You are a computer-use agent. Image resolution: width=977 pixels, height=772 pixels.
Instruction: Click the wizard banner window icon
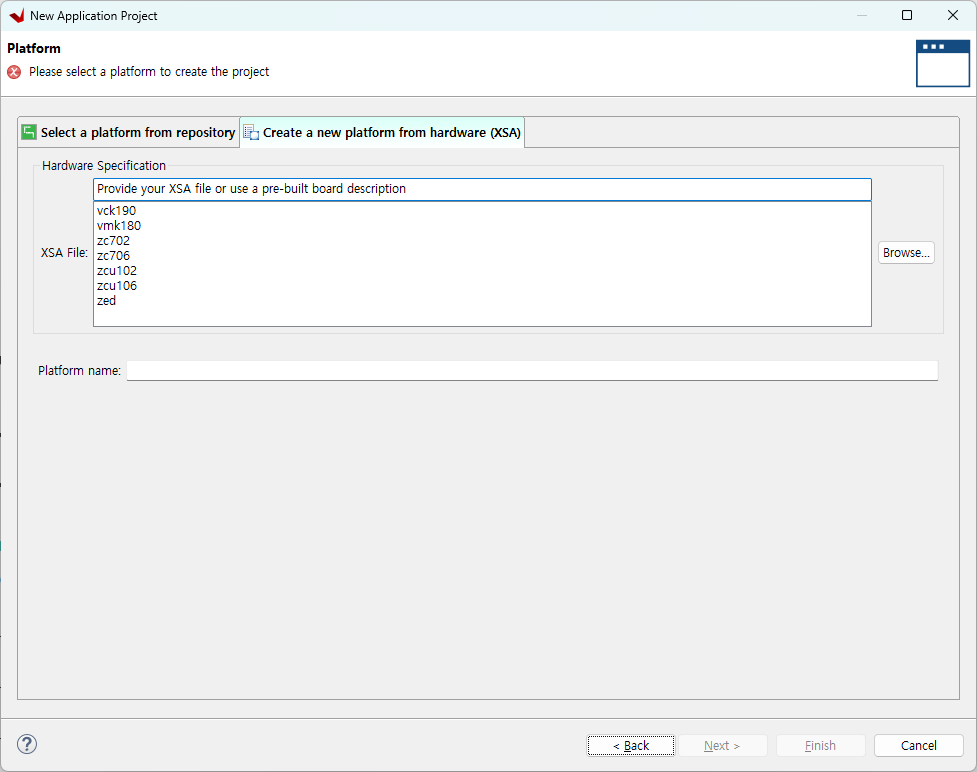pos(942,63)
